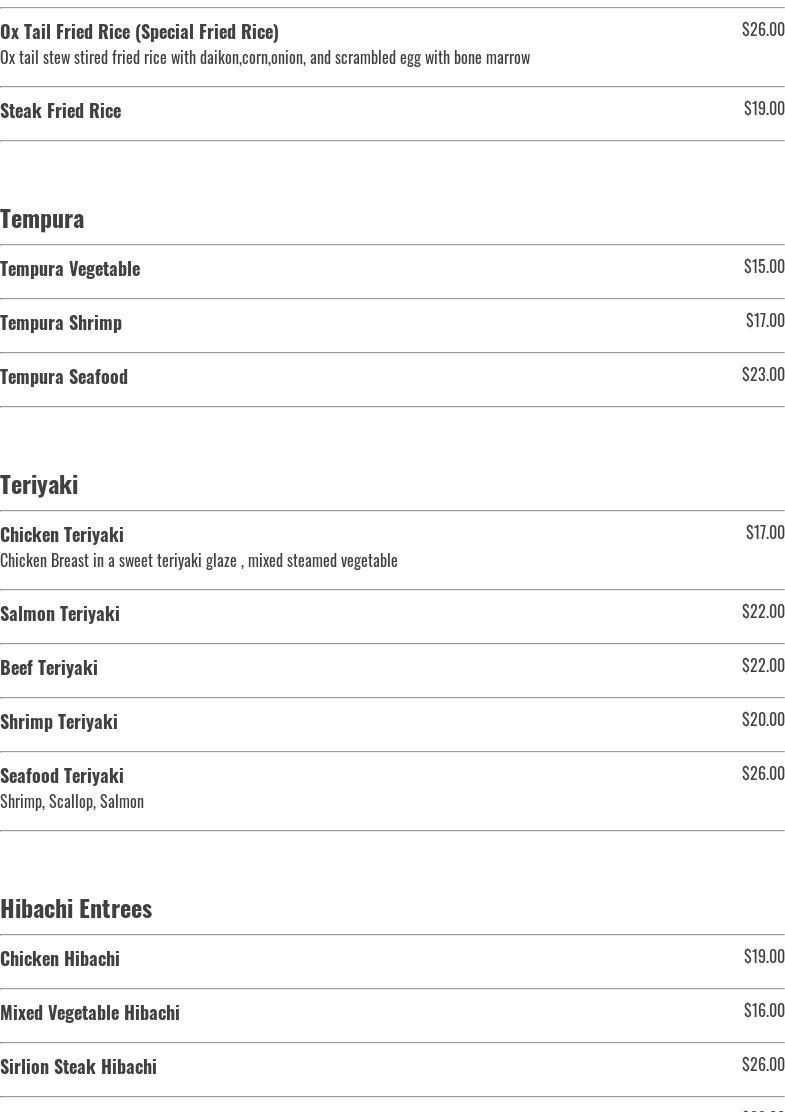Viewport: 785px width, 1112px height.
Task: Select the Tempura Shrimp item
Action: [x=61, y=323]
